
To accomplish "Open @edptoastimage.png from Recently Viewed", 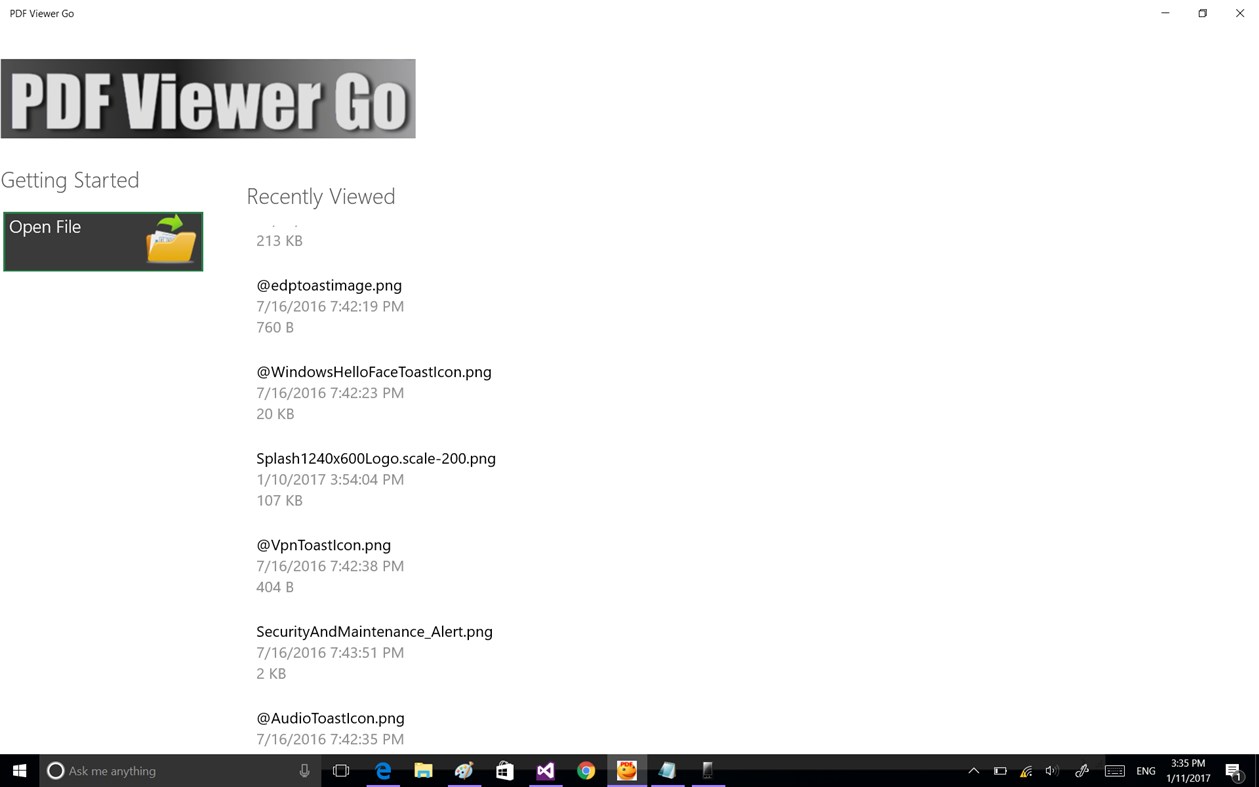I will click(x=329, y=285).
